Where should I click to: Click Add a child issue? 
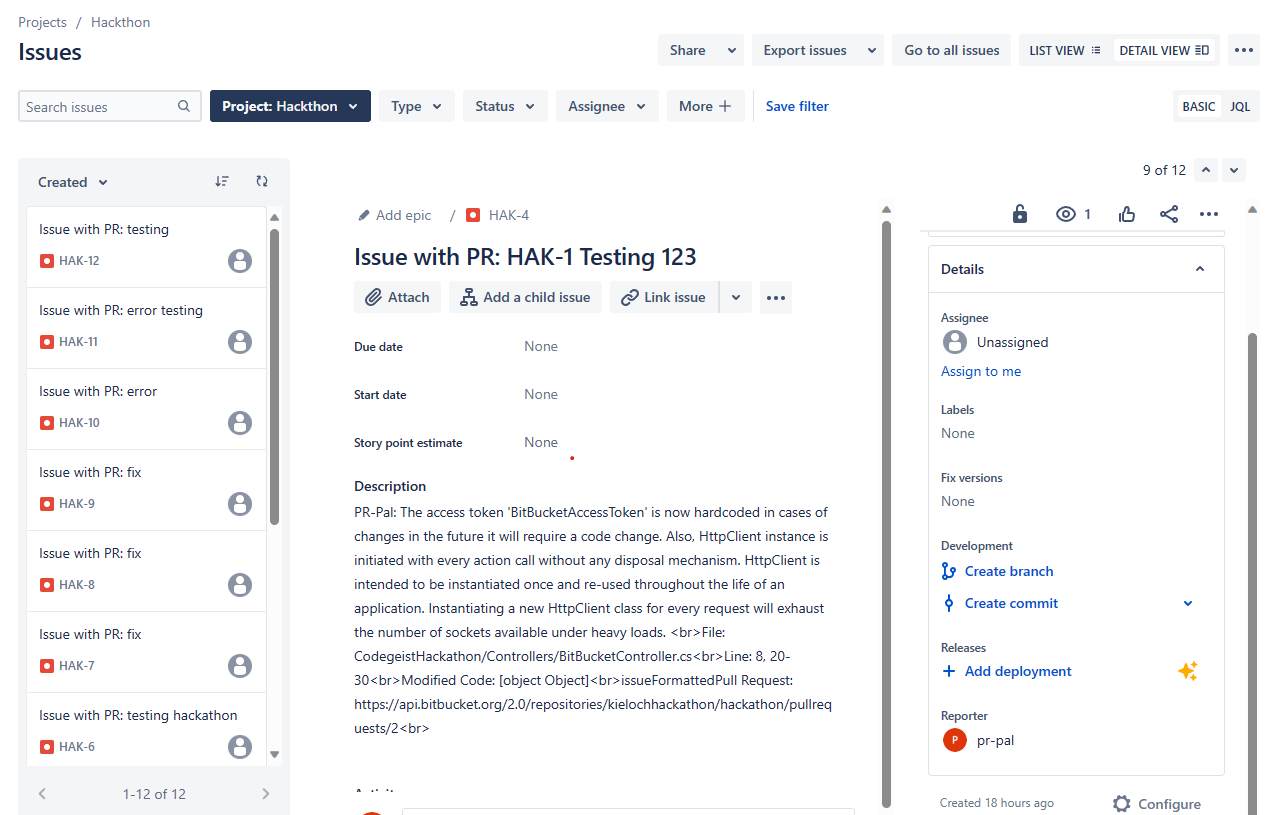pyautogui.click(x=525, y=297)
